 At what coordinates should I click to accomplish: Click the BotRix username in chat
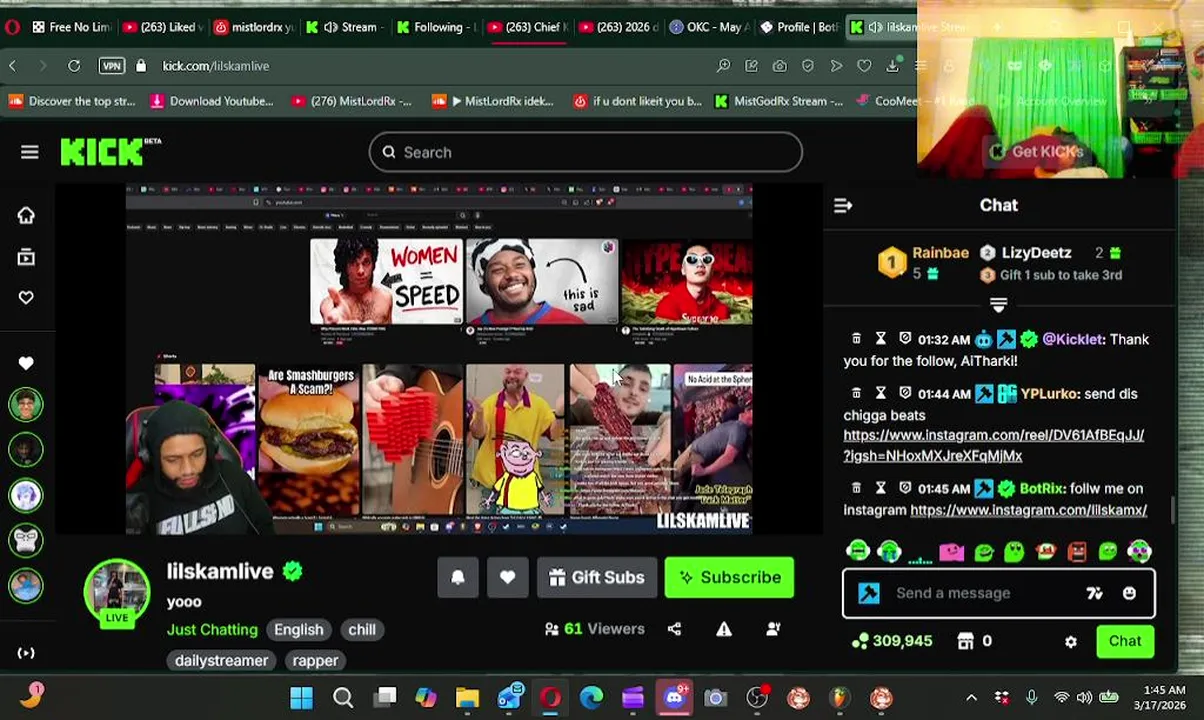(1041, 488)
